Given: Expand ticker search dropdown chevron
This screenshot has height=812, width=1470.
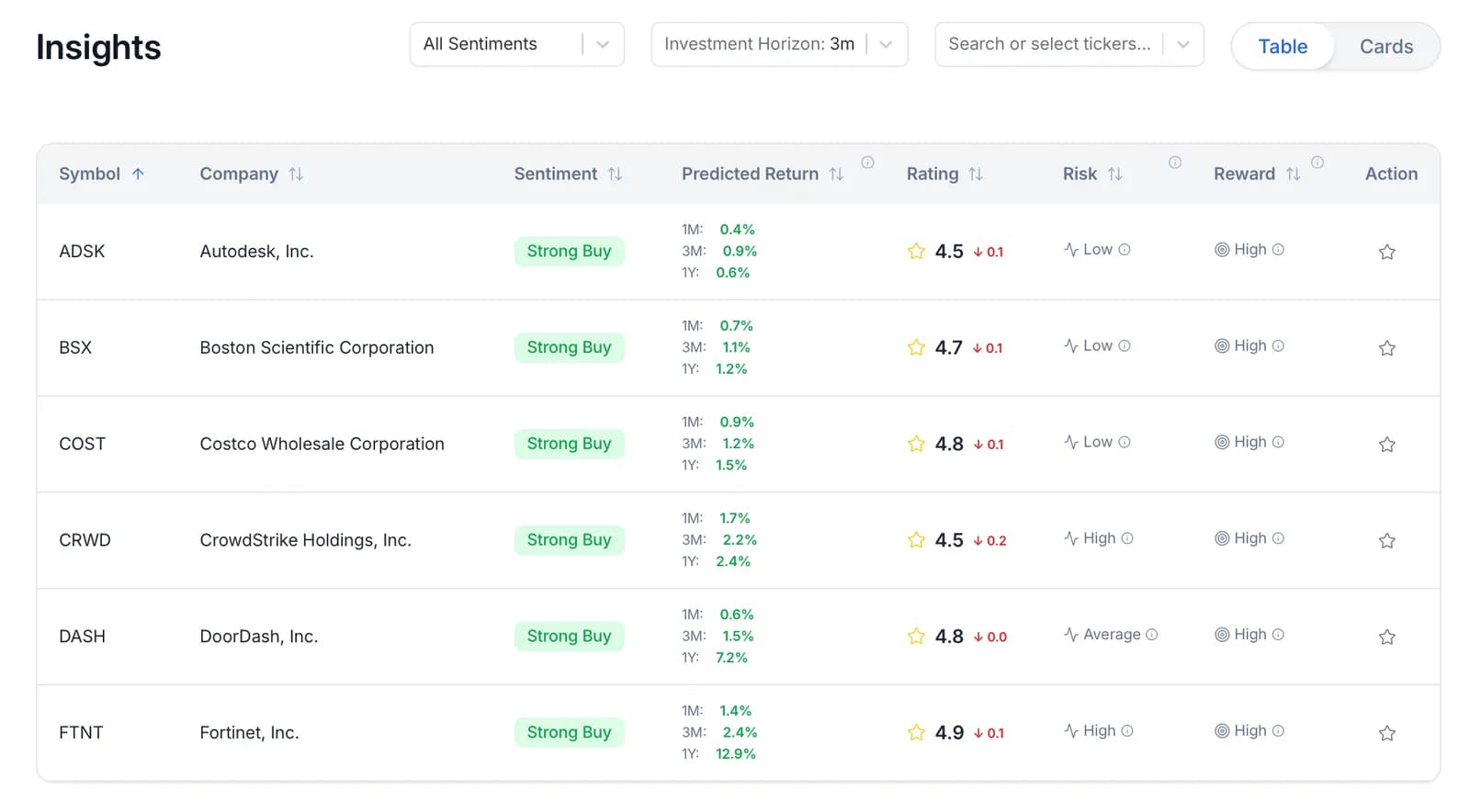Looking at the screenshot, I should click(x=1183, y=44).
